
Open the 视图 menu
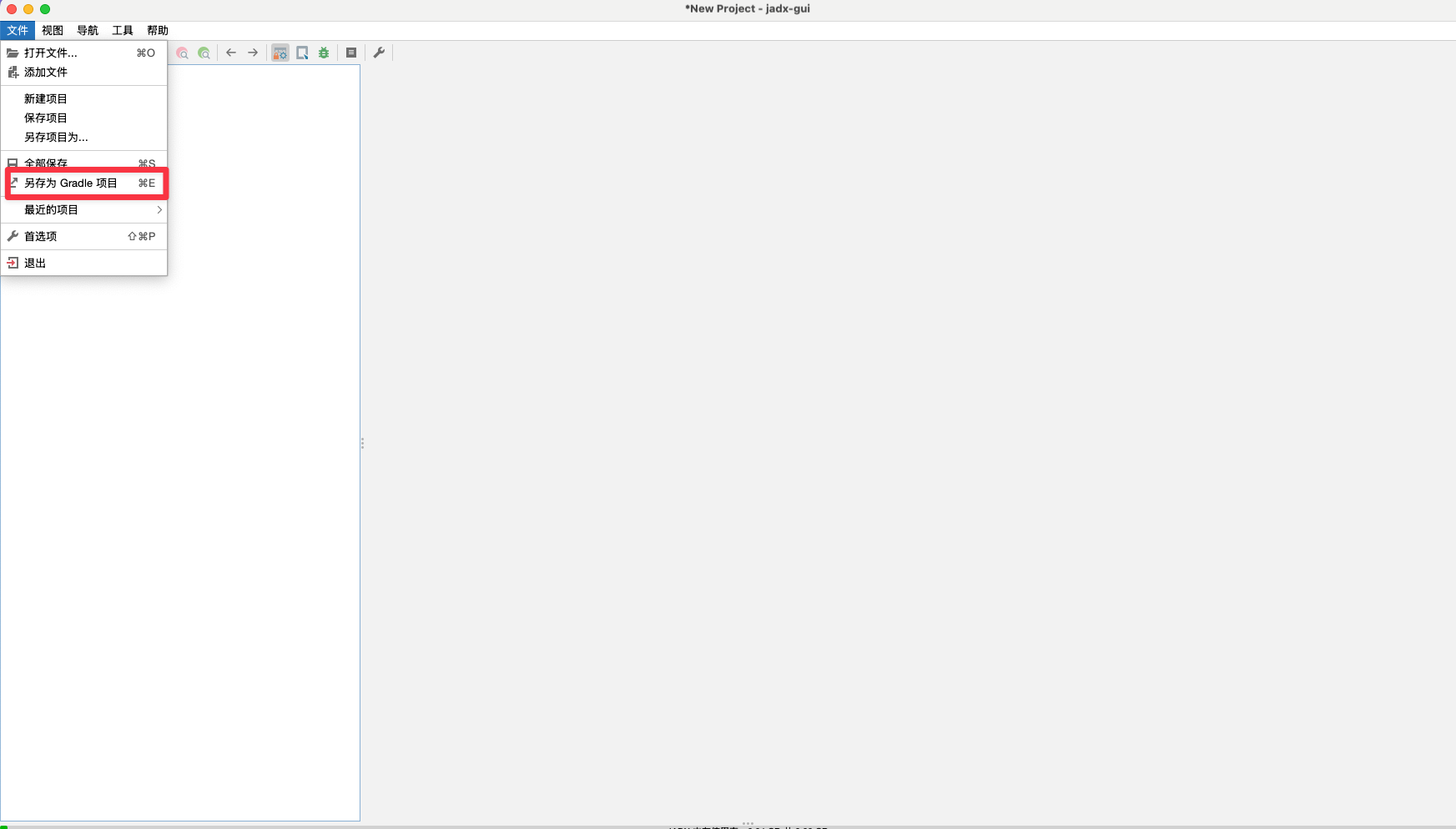[53, 30]
